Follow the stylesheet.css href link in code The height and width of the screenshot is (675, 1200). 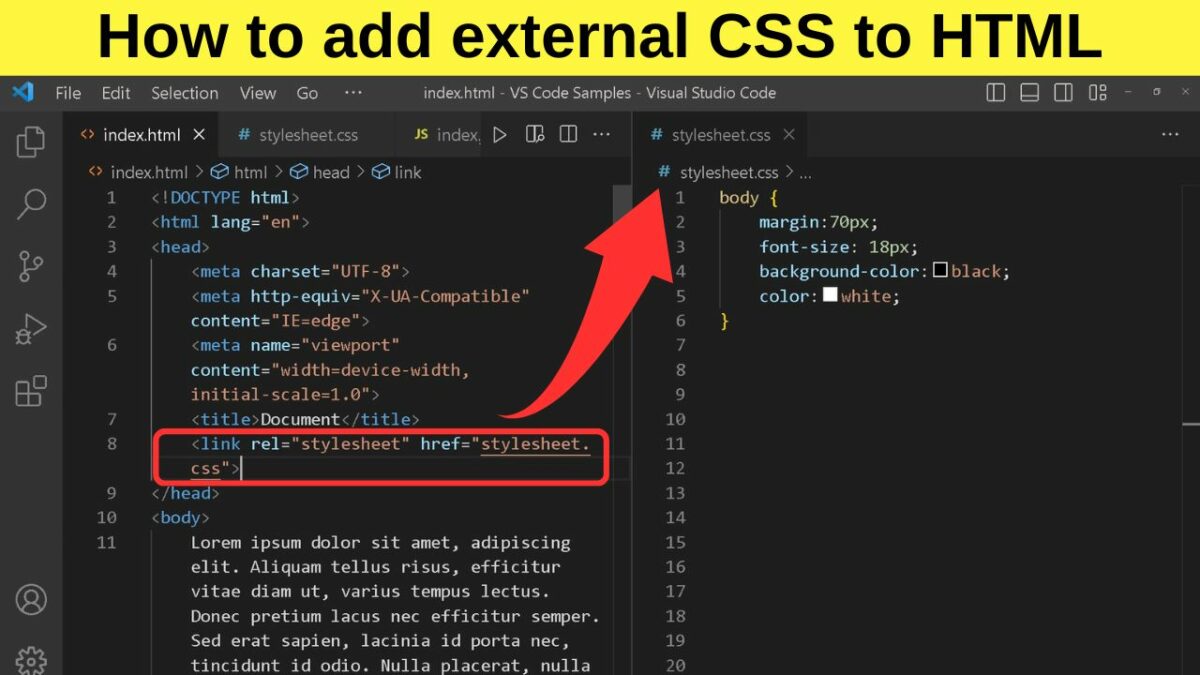(x=535, y=444)
